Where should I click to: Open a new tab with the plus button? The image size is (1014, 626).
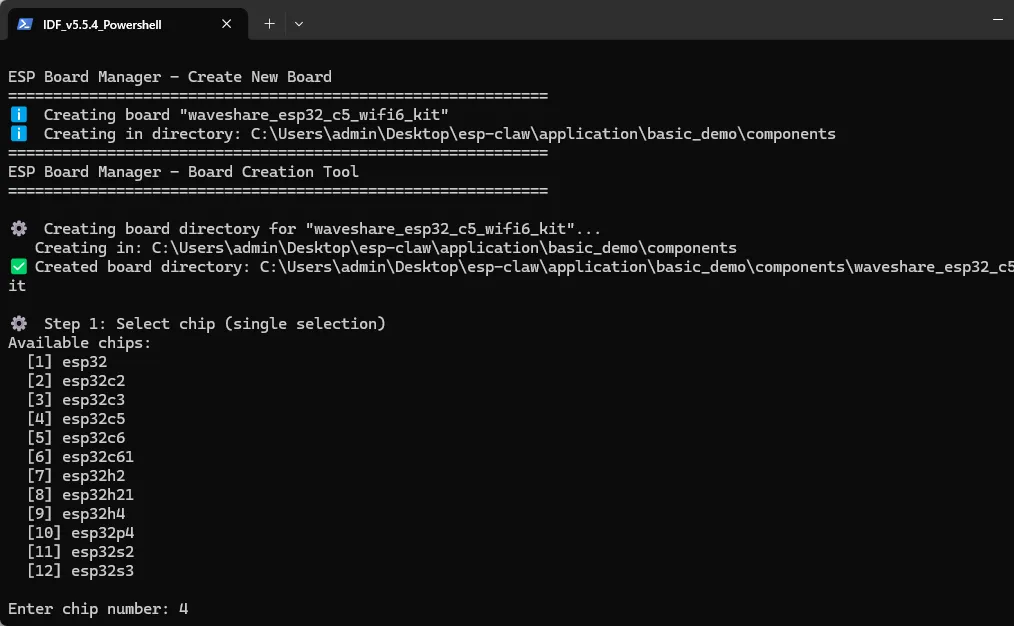coord(269,23)
